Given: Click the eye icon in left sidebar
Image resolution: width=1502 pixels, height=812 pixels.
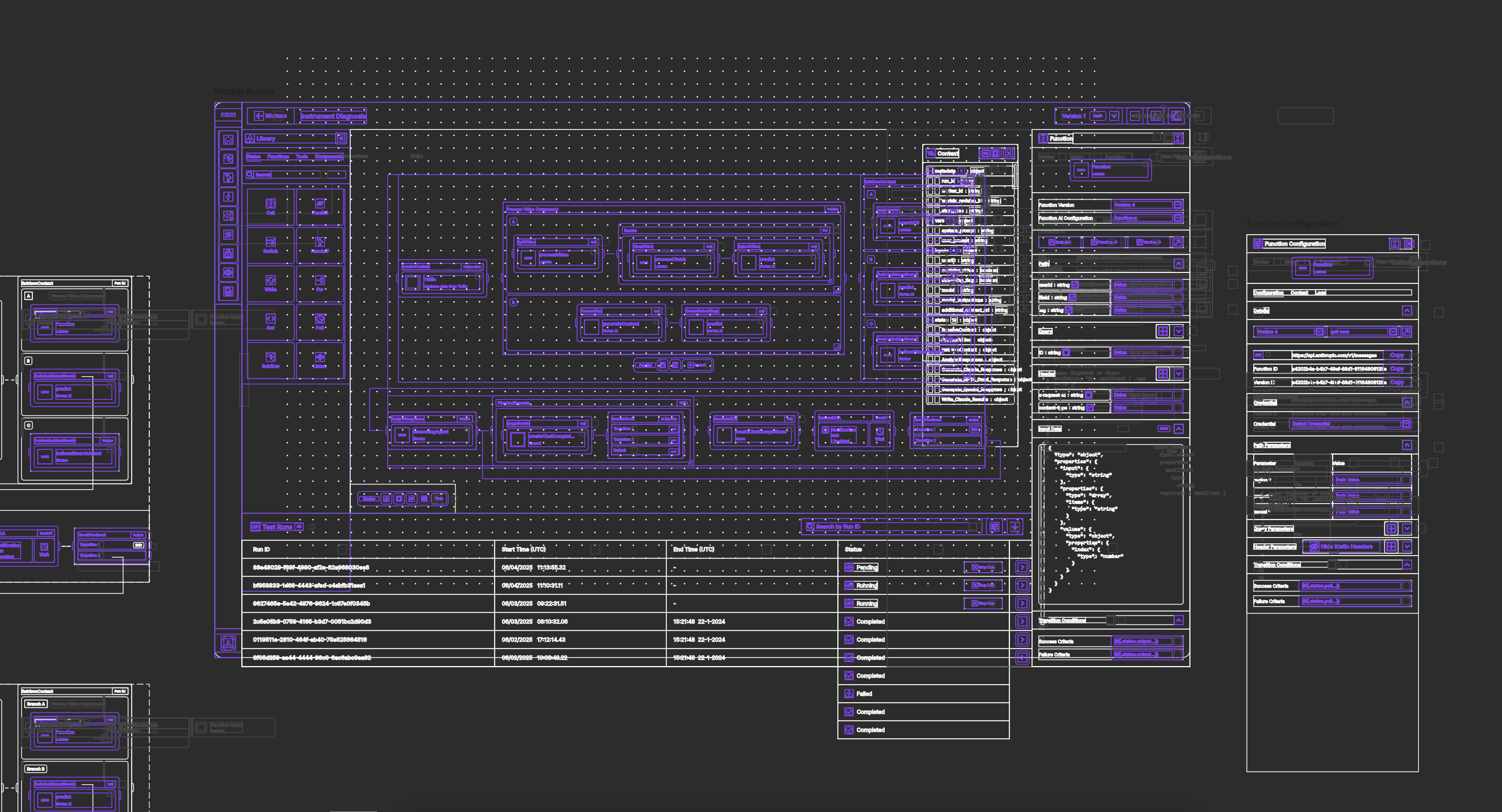Looking at the screenshot, I should tap(229, 273).
